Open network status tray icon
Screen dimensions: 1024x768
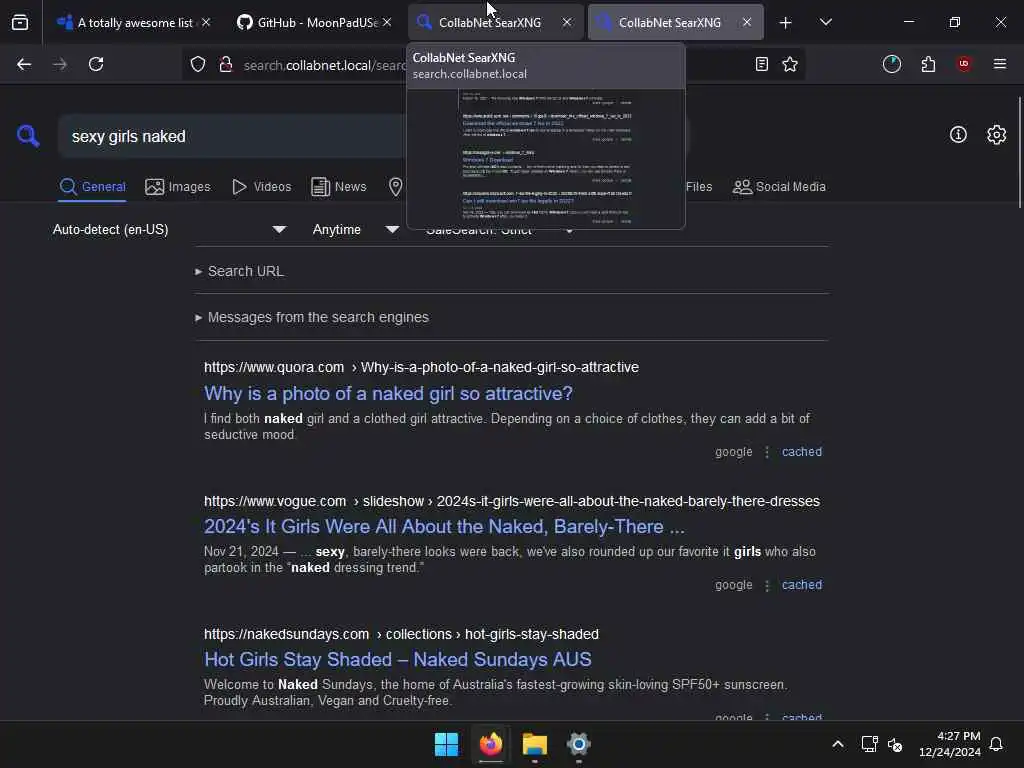pyautogui.click(x=869, y=744)
